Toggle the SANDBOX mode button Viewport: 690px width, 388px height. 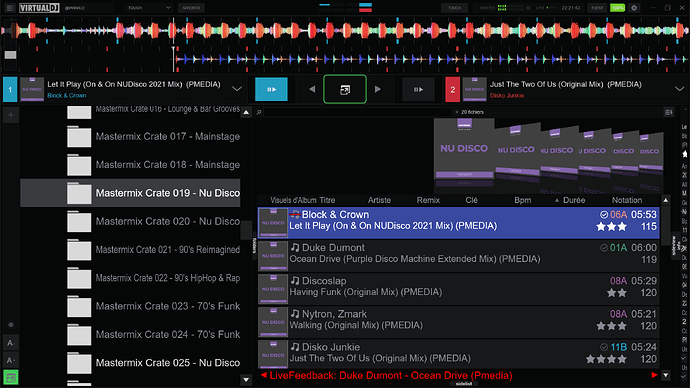click(191, 8)
